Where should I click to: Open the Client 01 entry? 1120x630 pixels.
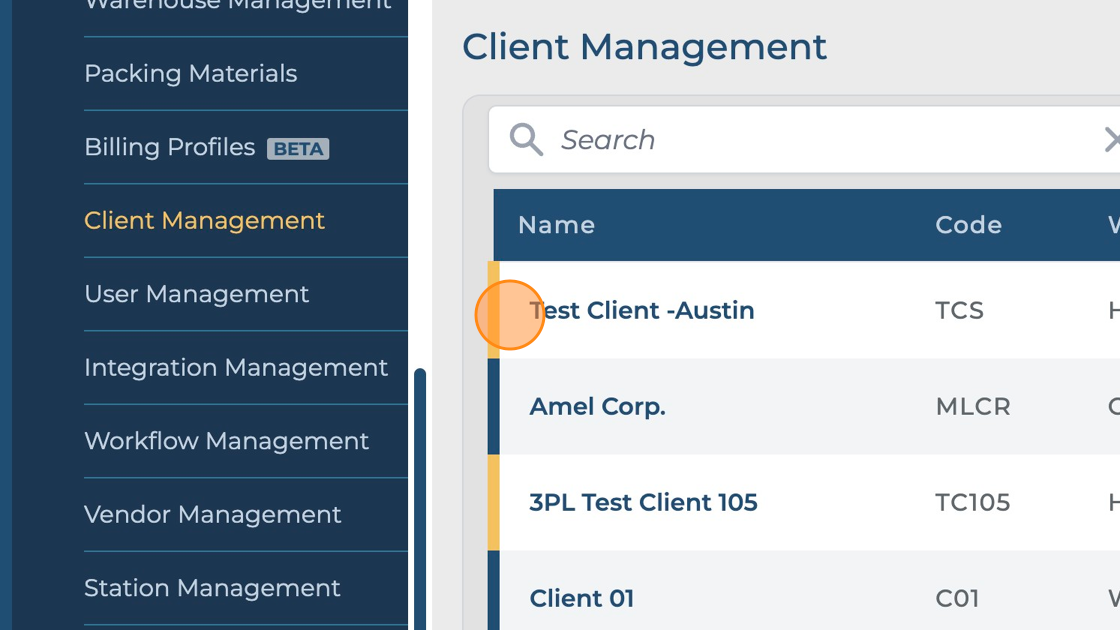click(581, 598)
